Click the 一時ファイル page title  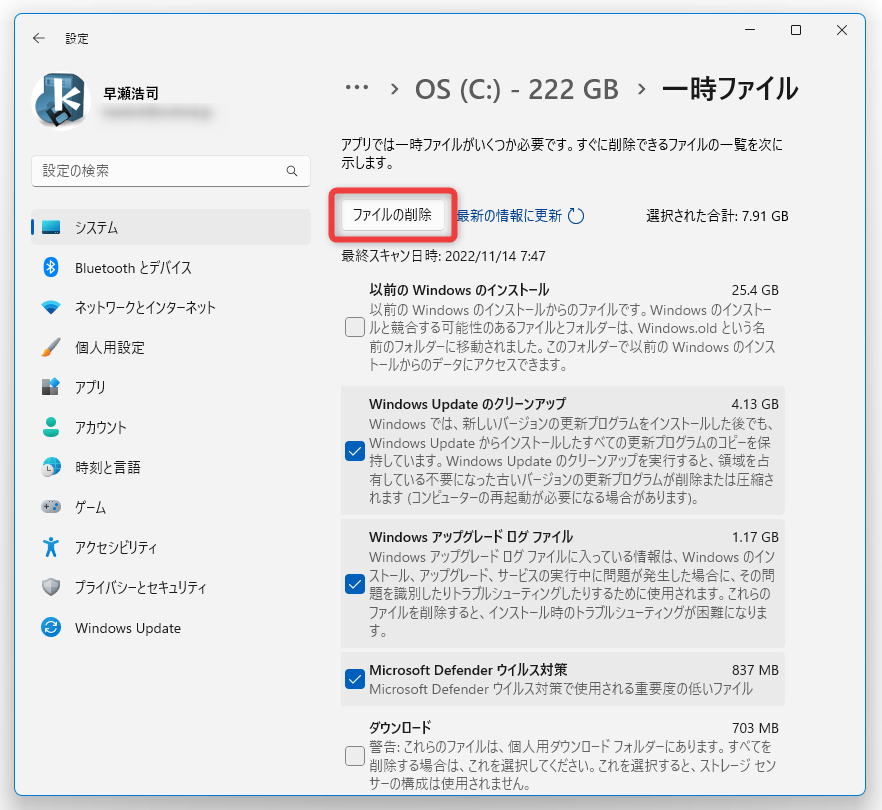[730, 89]
